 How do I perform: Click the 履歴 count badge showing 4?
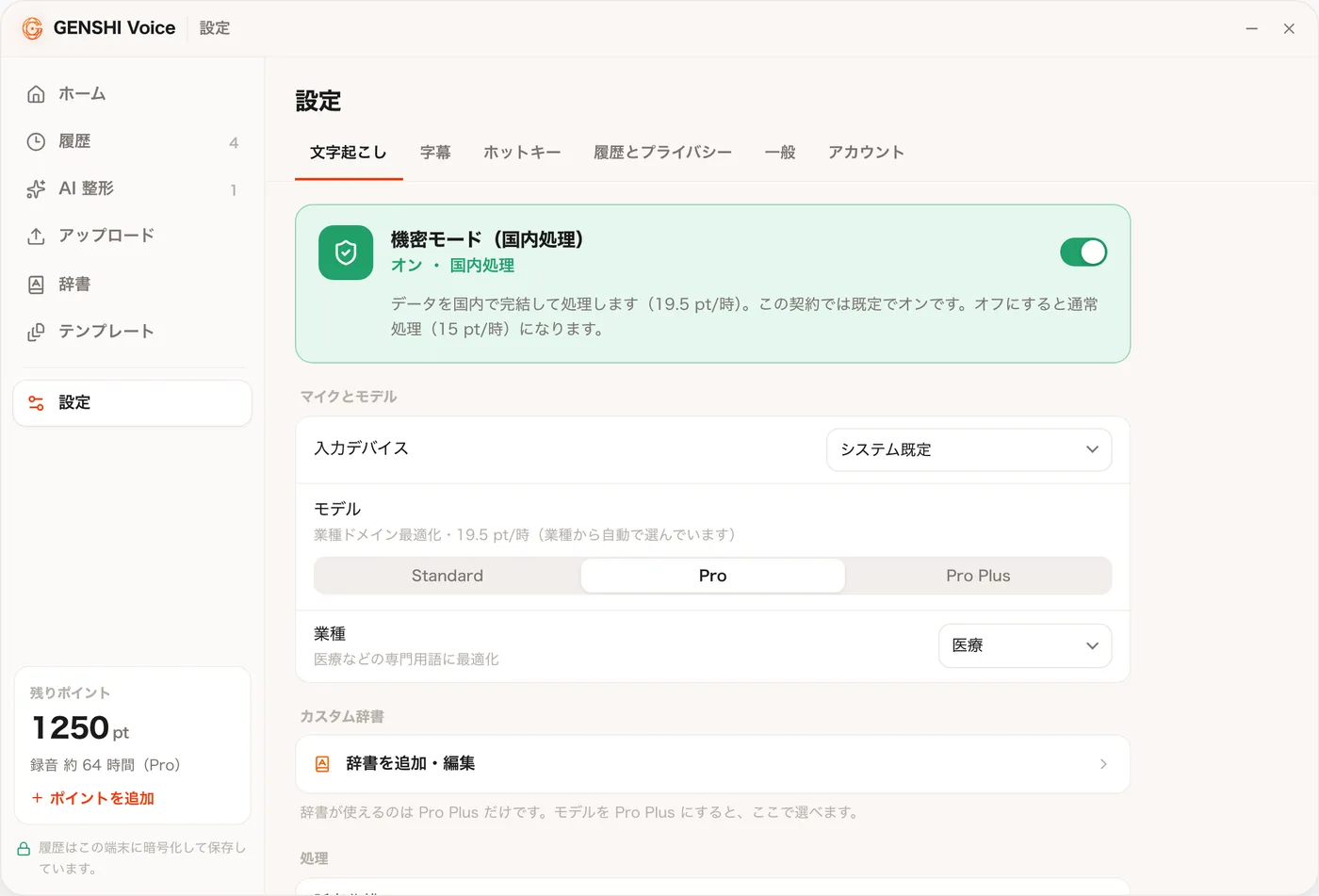pos(234,142)
